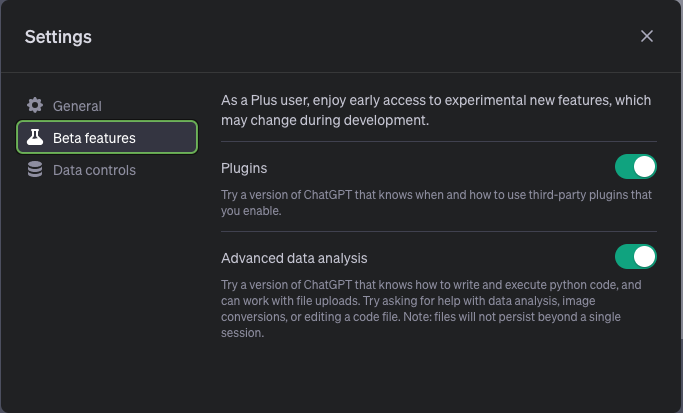The image size is (683, 413).
Task: Close the Settings dialog with the X
Action: click(647, 37)
